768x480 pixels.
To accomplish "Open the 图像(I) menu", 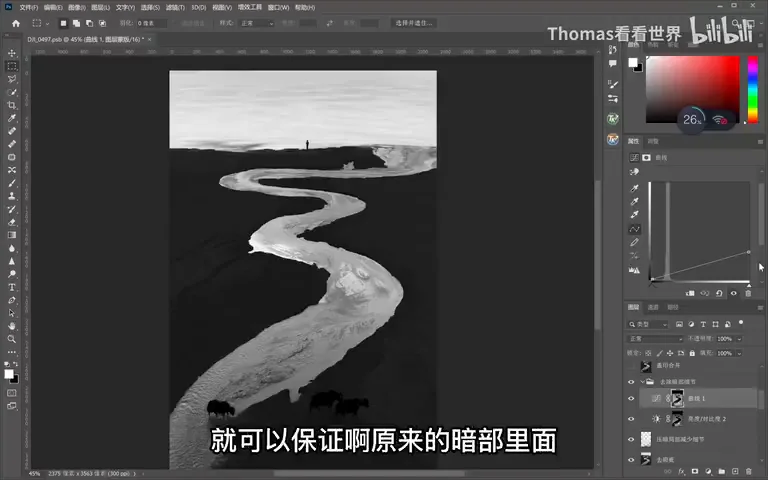I will 76,7.
